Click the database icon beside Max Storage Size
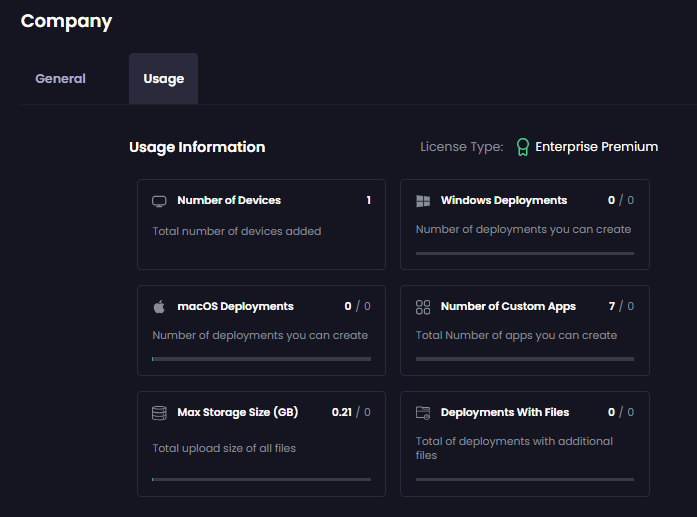The image size is (697, 517). (x=159, y=413)
